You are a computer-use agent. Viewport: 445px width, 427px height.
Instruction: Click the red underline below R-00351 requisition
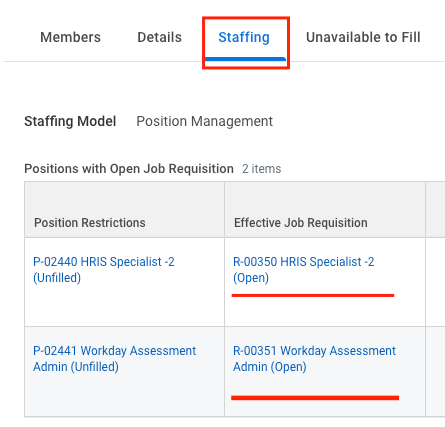(315, 397)
